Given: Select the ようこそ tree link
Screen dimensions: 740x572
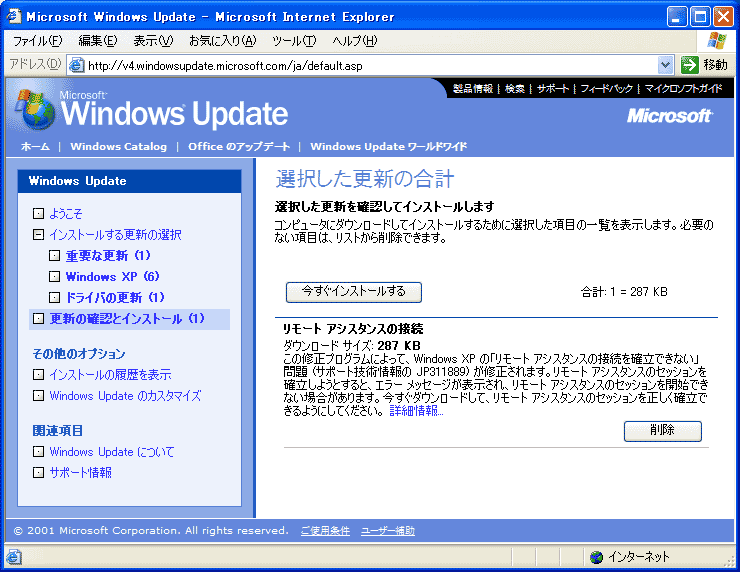Looking at the screenshot, I should [66, 214].
